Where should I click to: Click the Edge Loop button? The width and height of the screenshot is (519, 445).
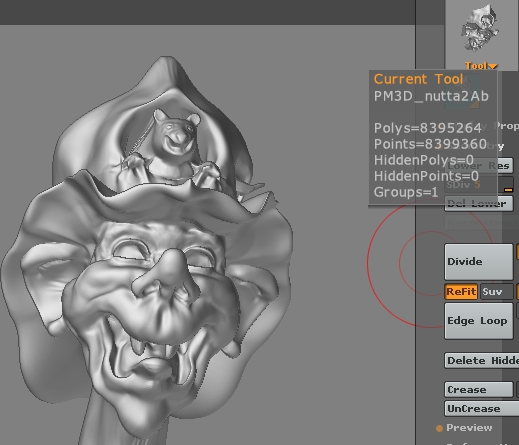tap(479, 321)
